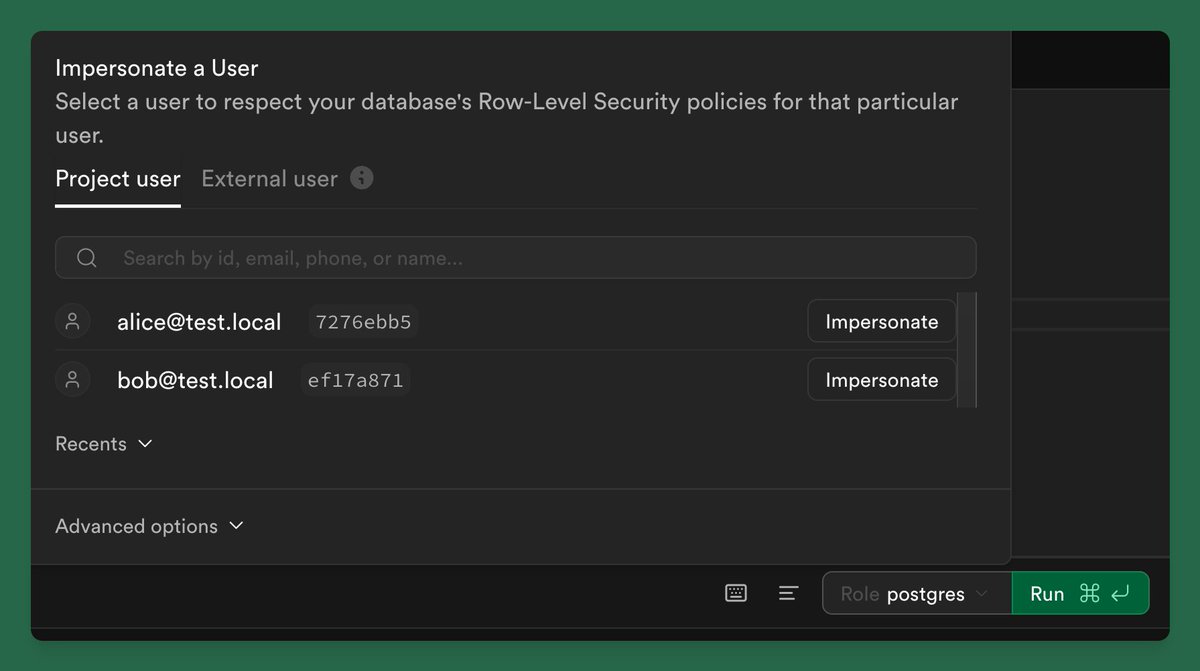Click the return arrow icon on Run
Screen dimensions: 1200x671
[1120, 594]
